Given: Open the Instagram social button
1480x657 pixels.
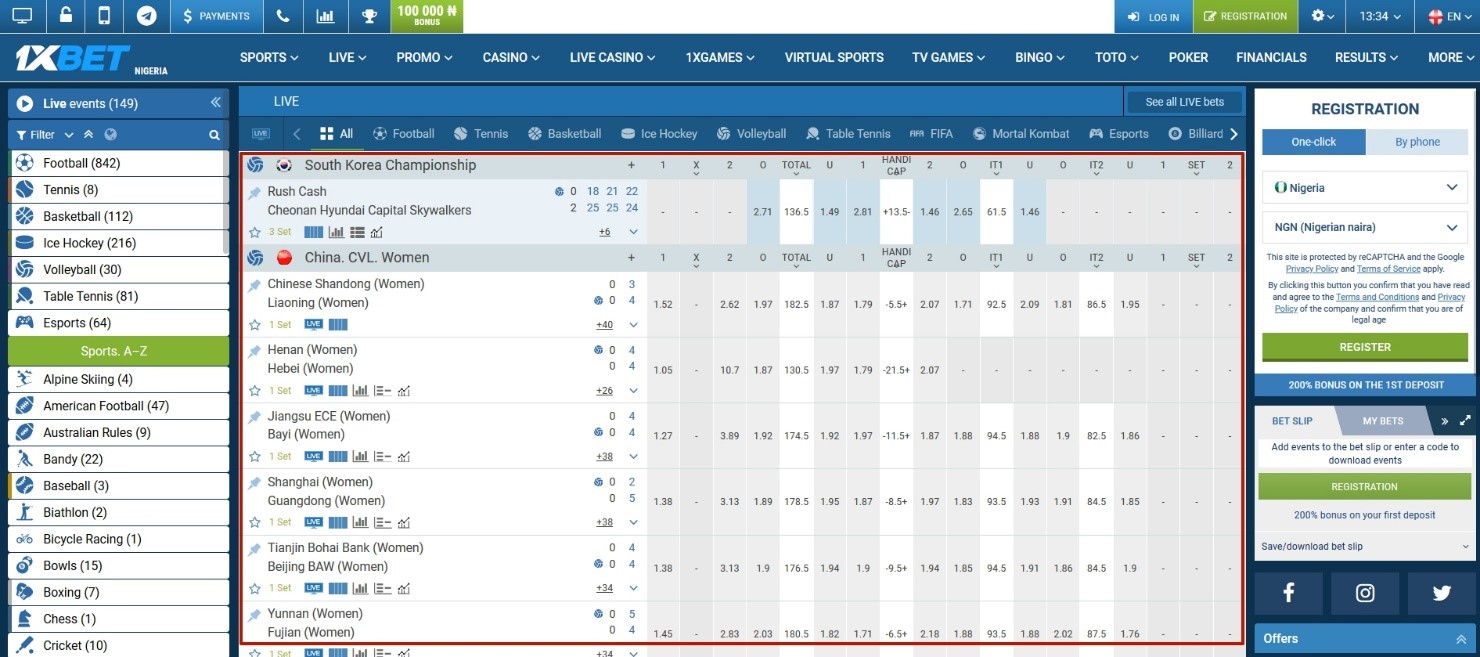Looking at the screenshot, I should point(1365,593).
